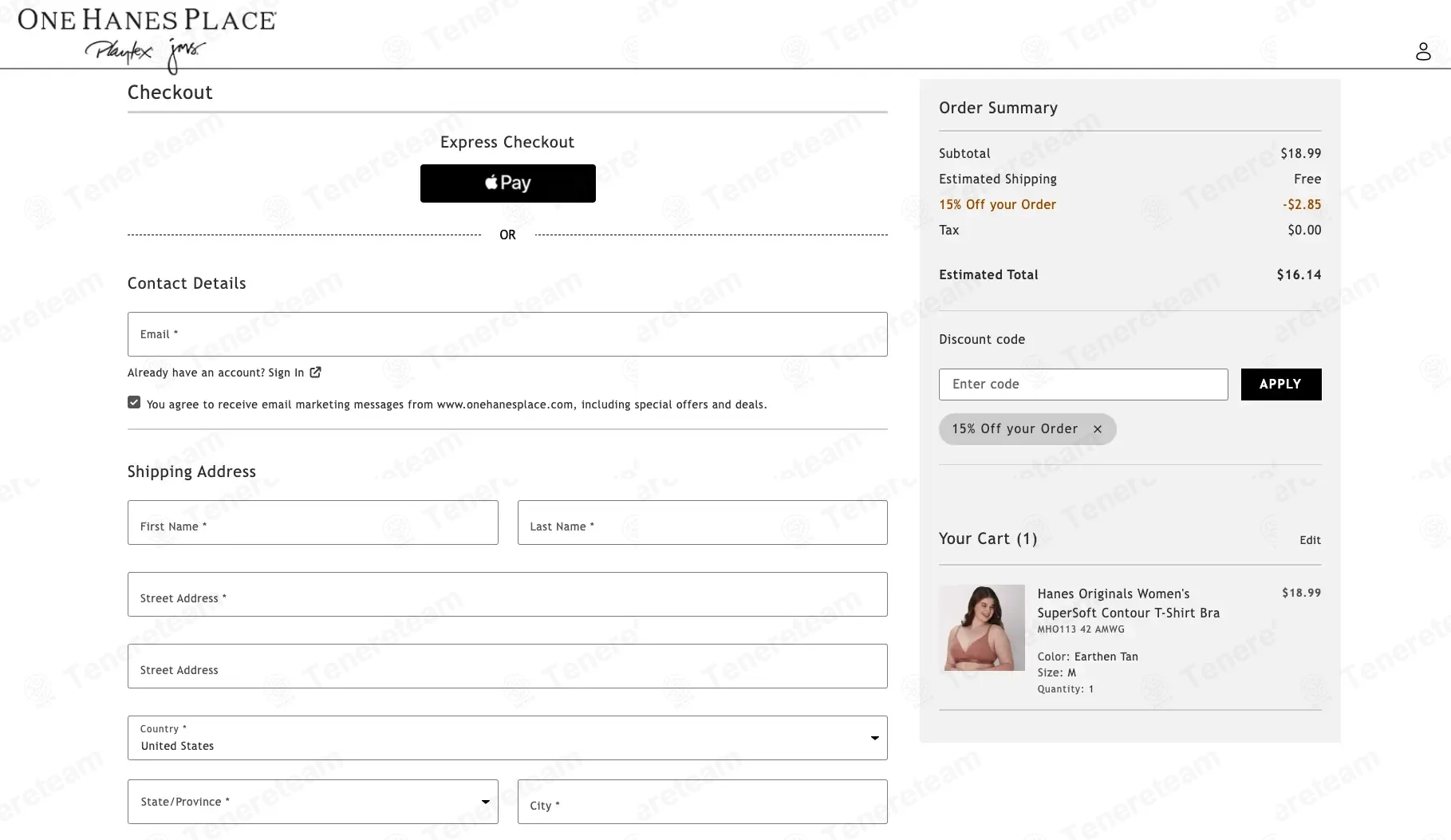The width and height of the screenshot is (1451, 840).
Task: Select the Last Name field
Action: pos(702,523)
